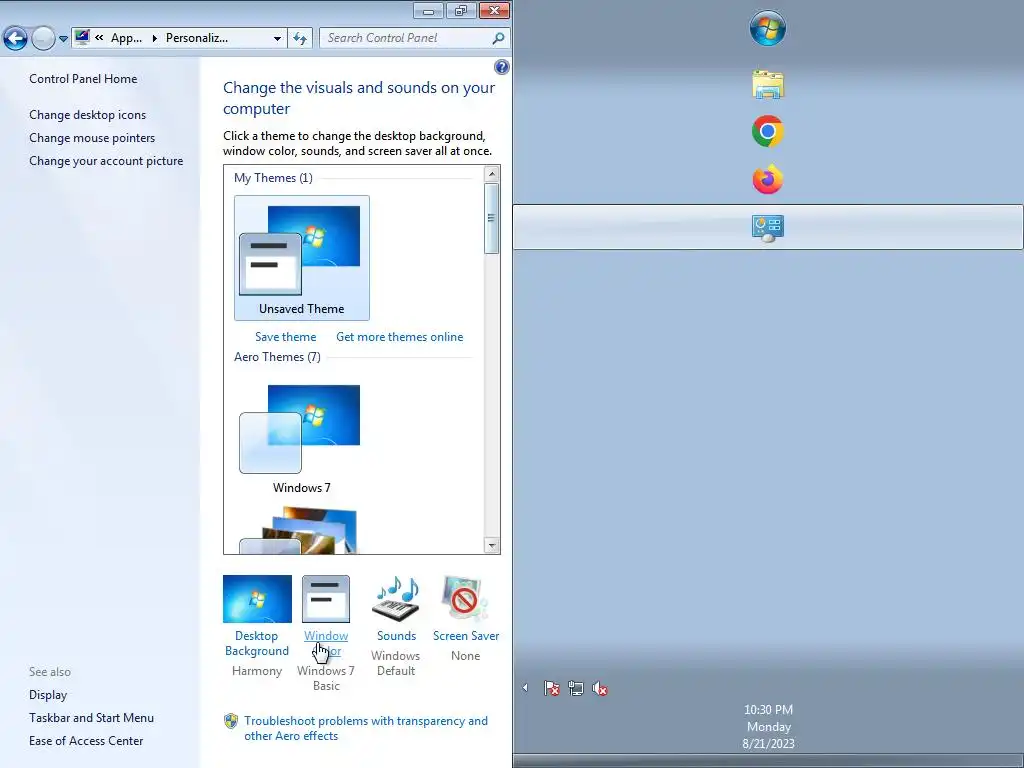
Task: Click the network tray icon
Action: [575, 688]
